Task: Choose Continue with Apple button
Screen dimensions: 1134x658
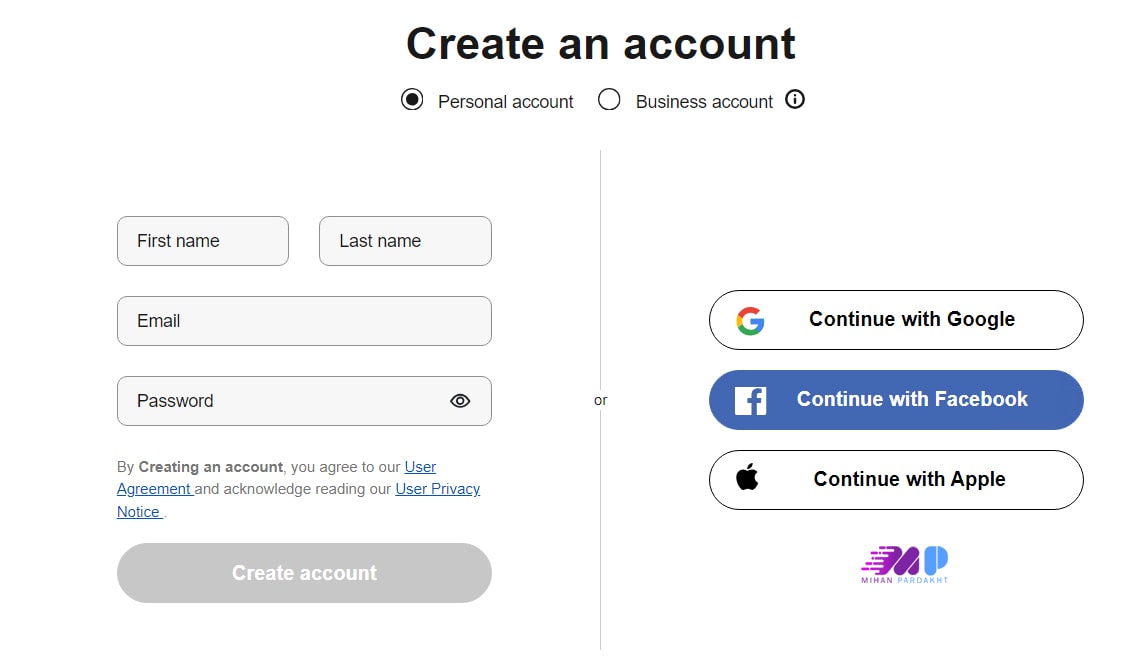Action: pos(909,480)
